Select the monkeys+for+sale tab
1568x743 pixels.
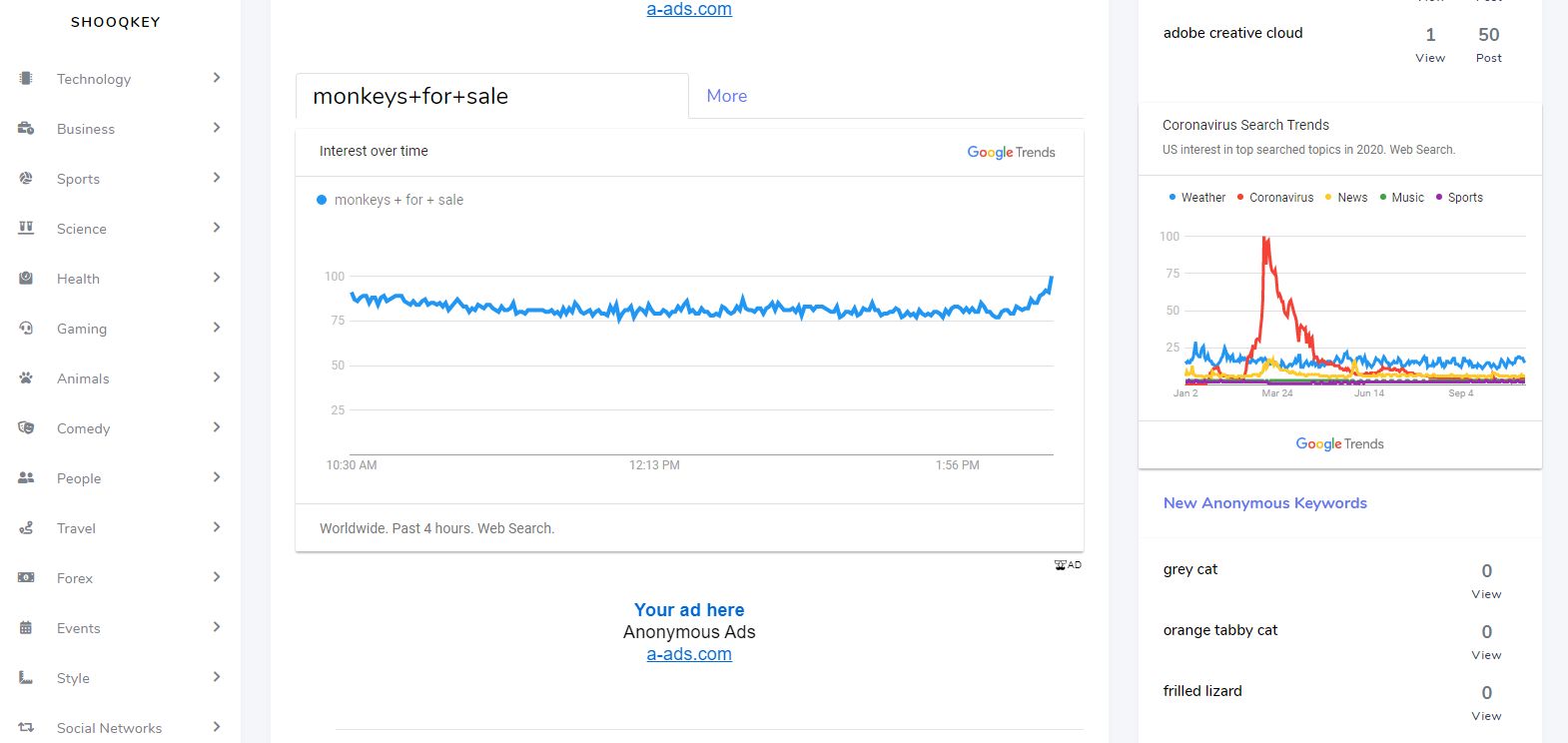point(410,96)
